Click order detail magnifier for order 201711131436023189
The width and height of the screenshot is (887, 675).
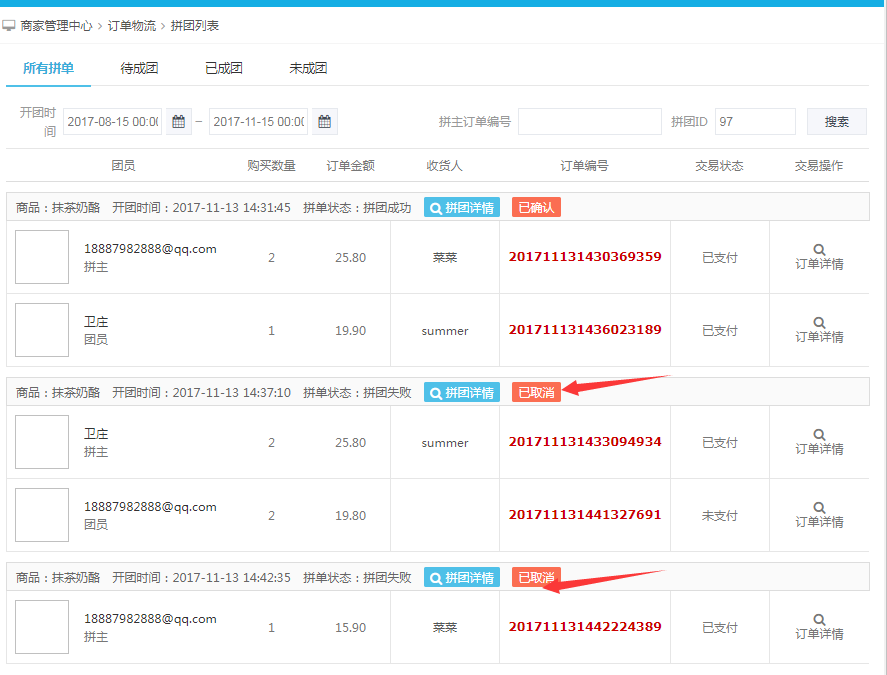coord(819,323)
